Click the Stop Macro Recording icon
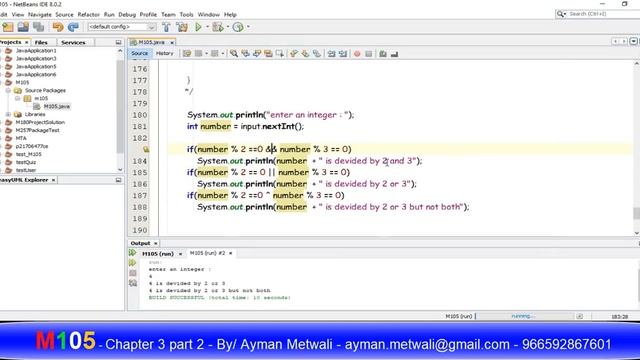 click(x=369, y=54)
